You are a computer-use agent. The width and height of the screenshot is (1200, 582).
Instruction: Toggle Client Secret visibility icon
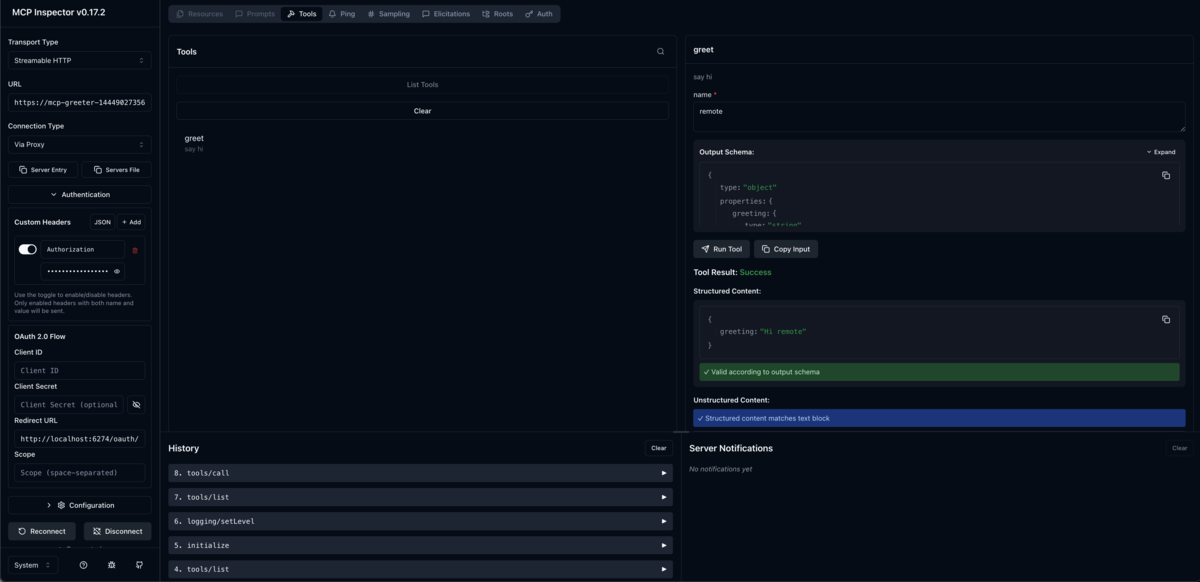(137, 405)
